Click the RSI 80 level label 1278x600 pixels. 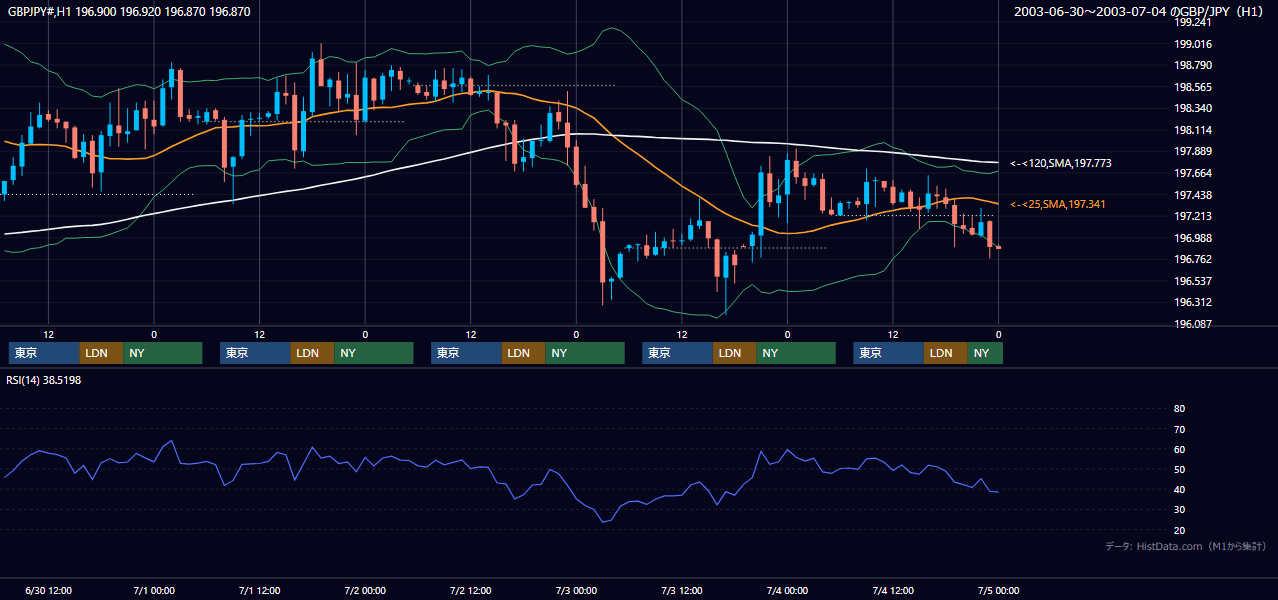coord(1179,409)
